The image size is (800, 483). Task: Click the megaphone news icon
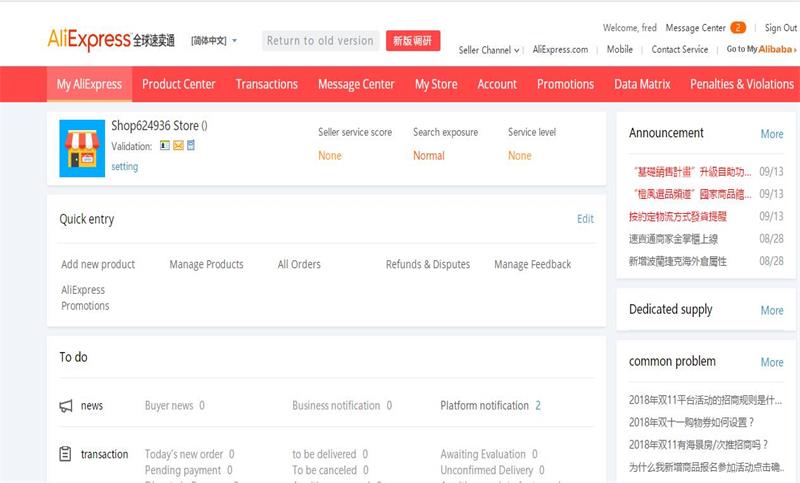point(66,406)
